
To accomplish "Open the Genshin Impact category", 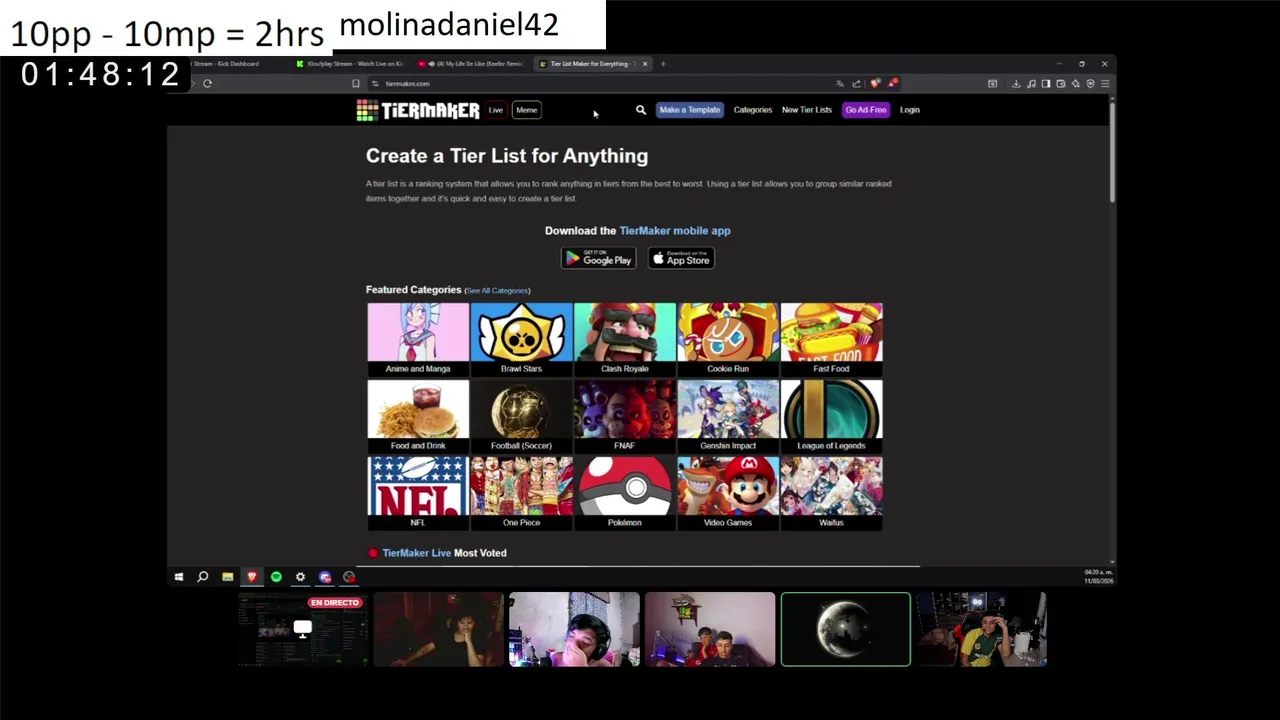I will point(728,416).
